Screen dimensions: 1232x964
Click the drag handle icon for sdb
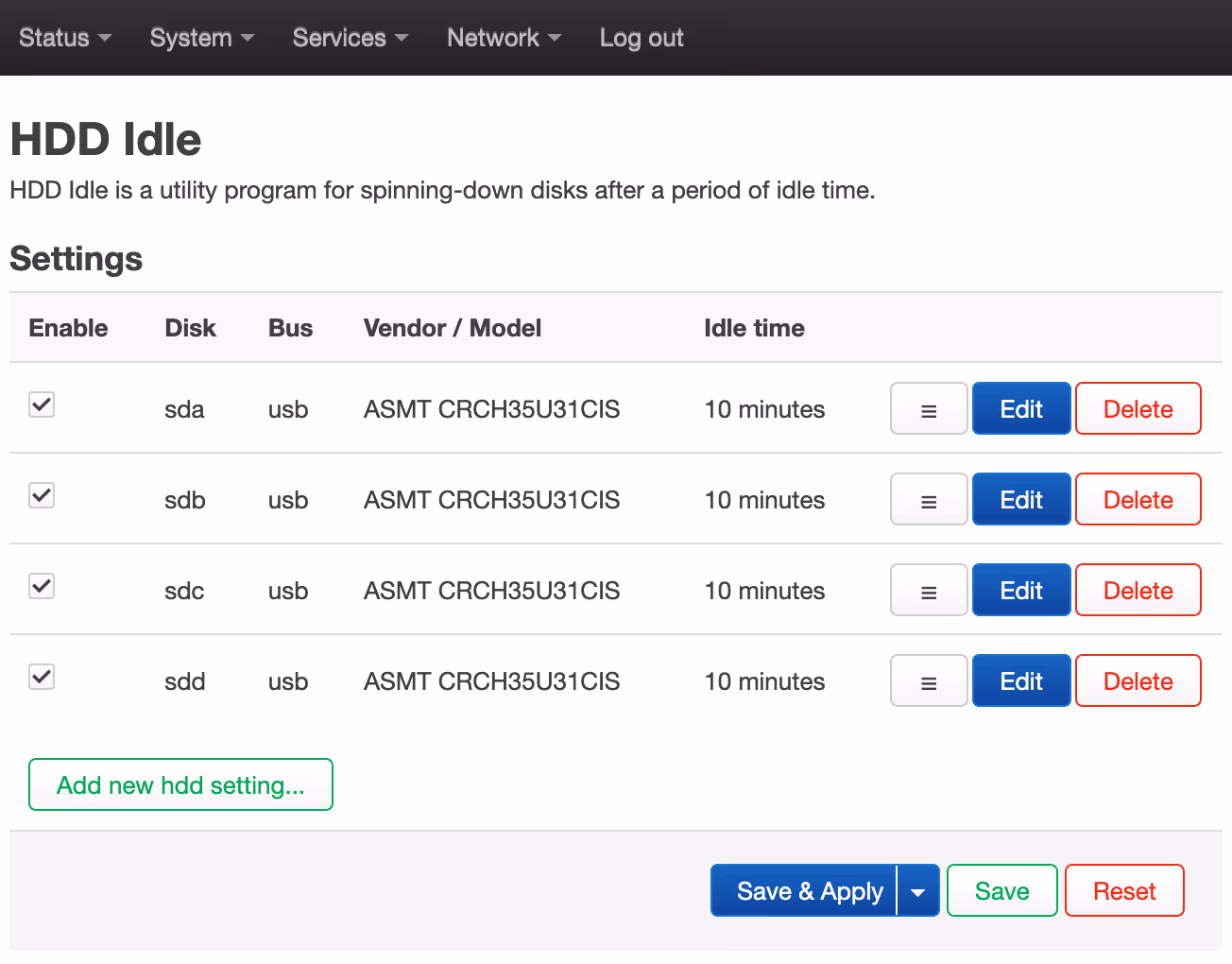[x=928, y=500]
